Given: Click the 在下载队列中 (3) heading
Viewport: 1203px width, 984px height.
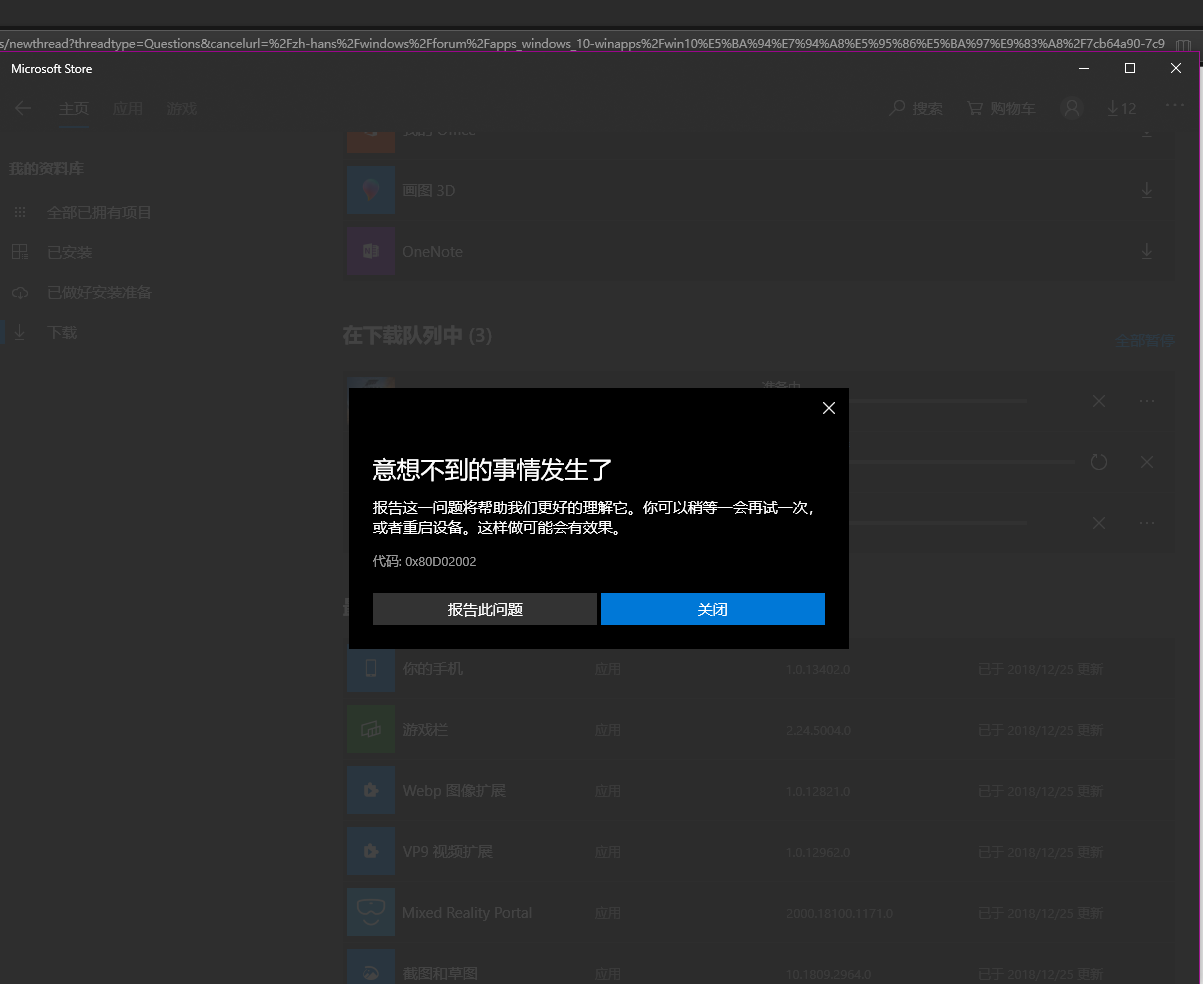Looking at the screenshot, I should (x=417, y=335).
